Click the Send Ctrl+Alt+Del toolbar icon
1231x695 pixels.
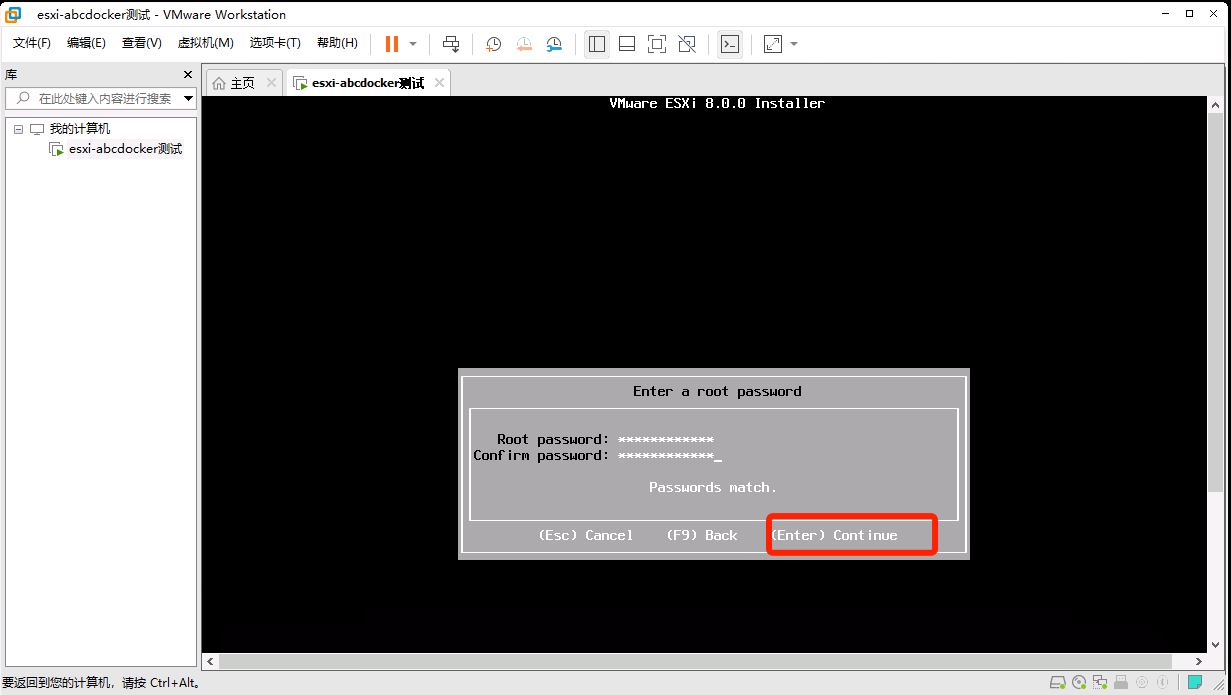pos(451,44)
